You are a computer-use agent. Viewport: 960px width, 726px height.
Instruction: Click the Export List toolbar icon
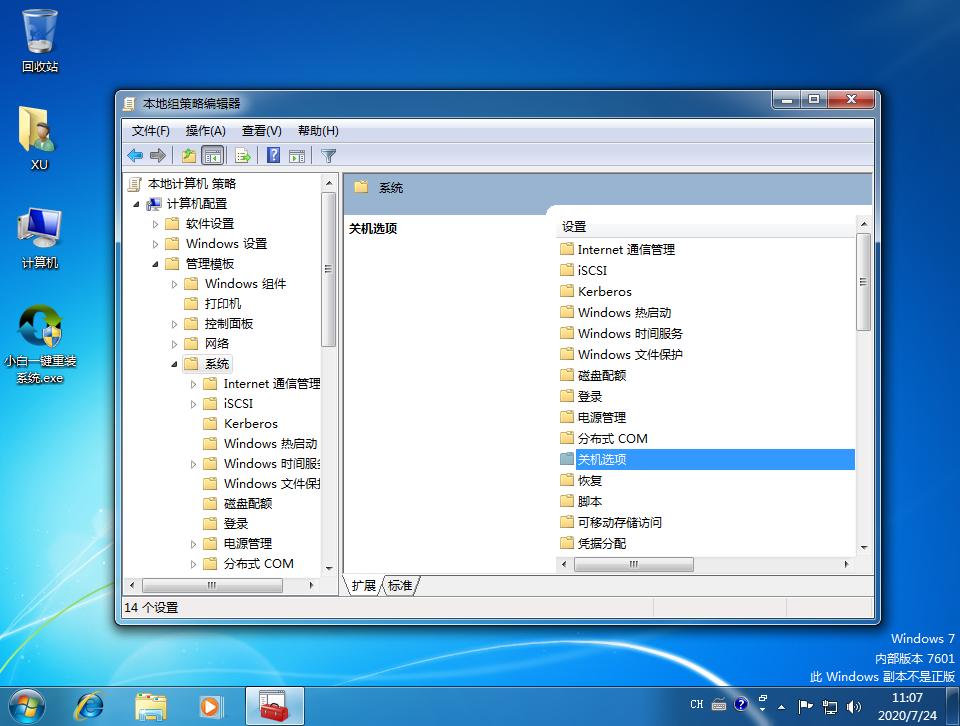click(243, 155)
